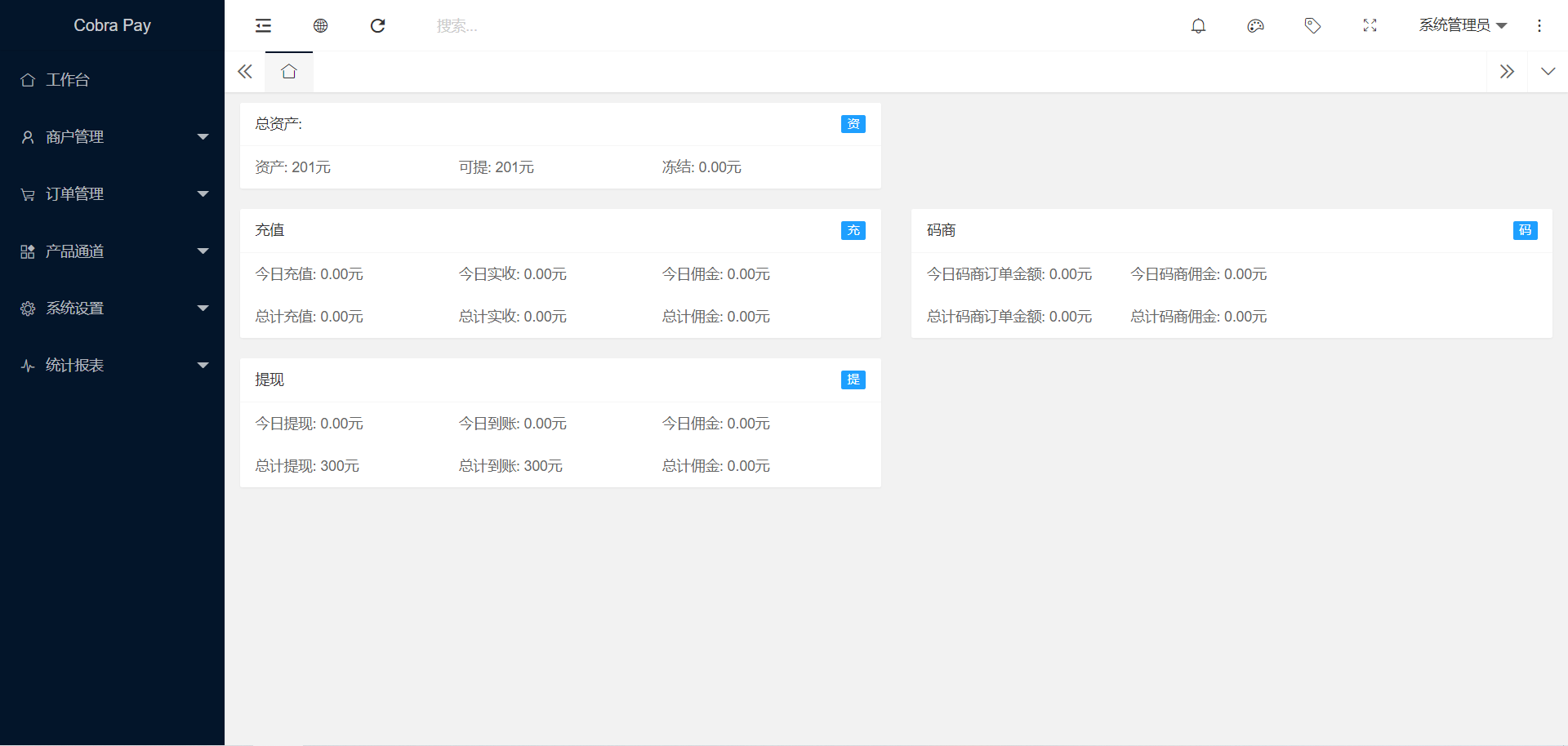
Task: Select 工作台 in the sidebar
Action: (x=68, y=80)
